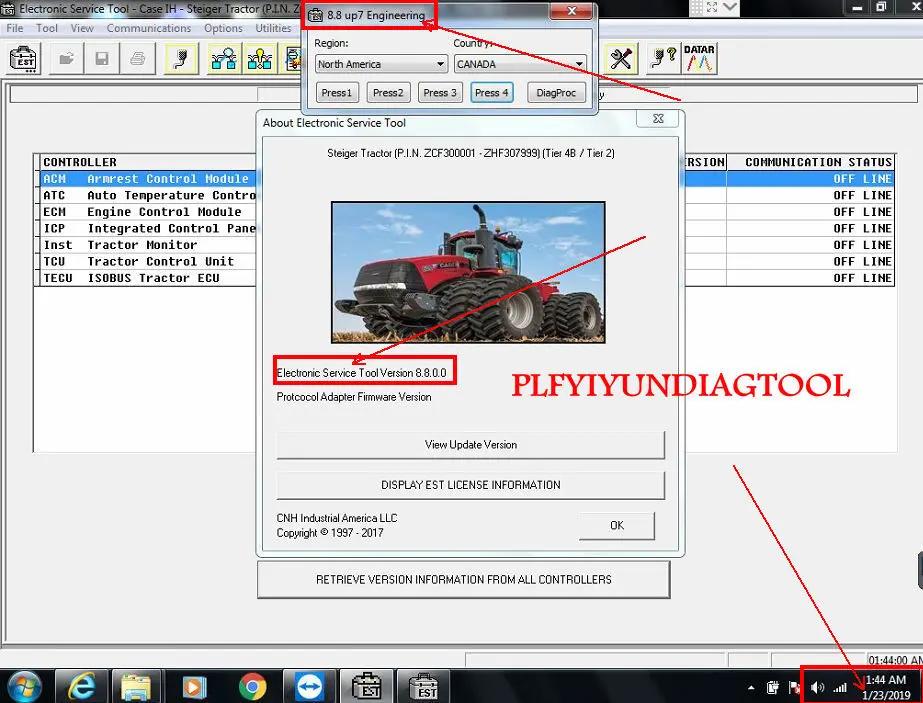
Task: Open the DATAR toolbar icon
Action: (x=699, y=59)
